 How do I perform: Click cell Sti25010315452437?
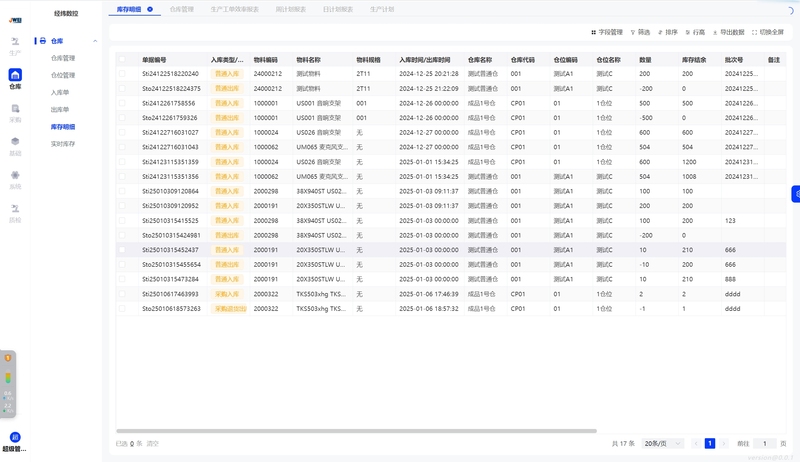pyautogui.click(x=170, y=250)
